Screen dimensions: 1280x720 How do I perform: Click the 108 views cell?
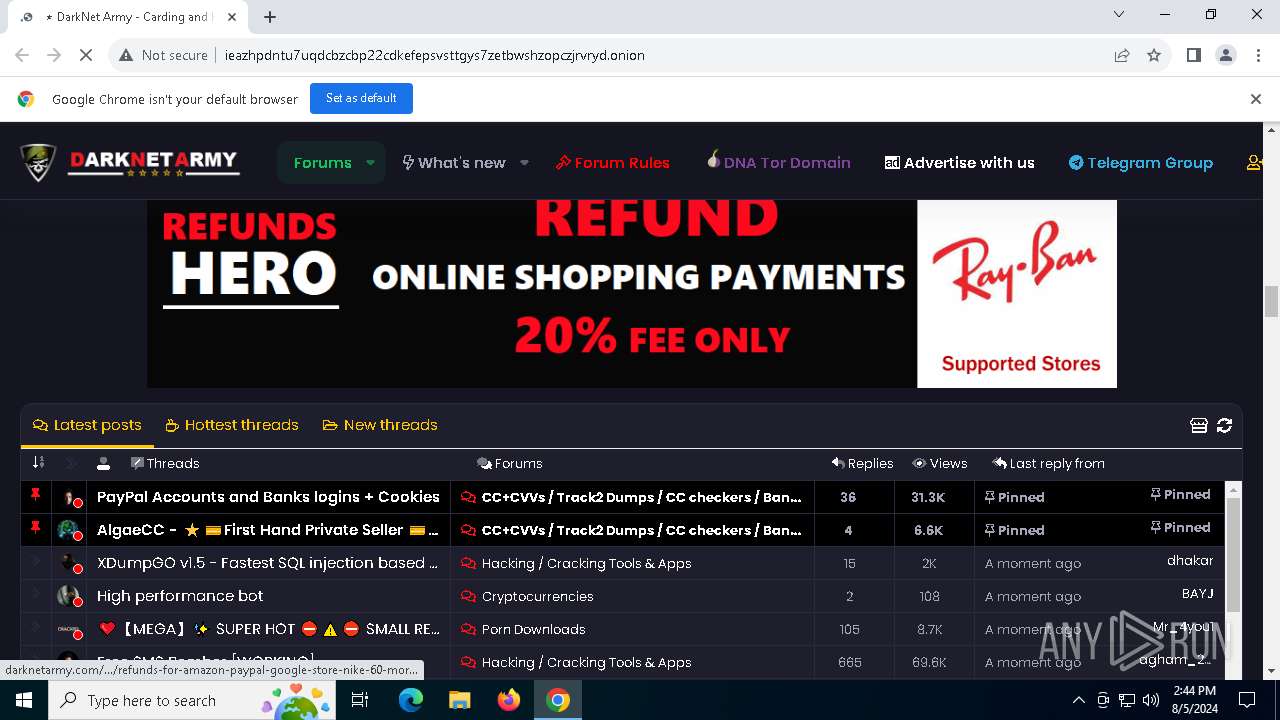(928, 596)
